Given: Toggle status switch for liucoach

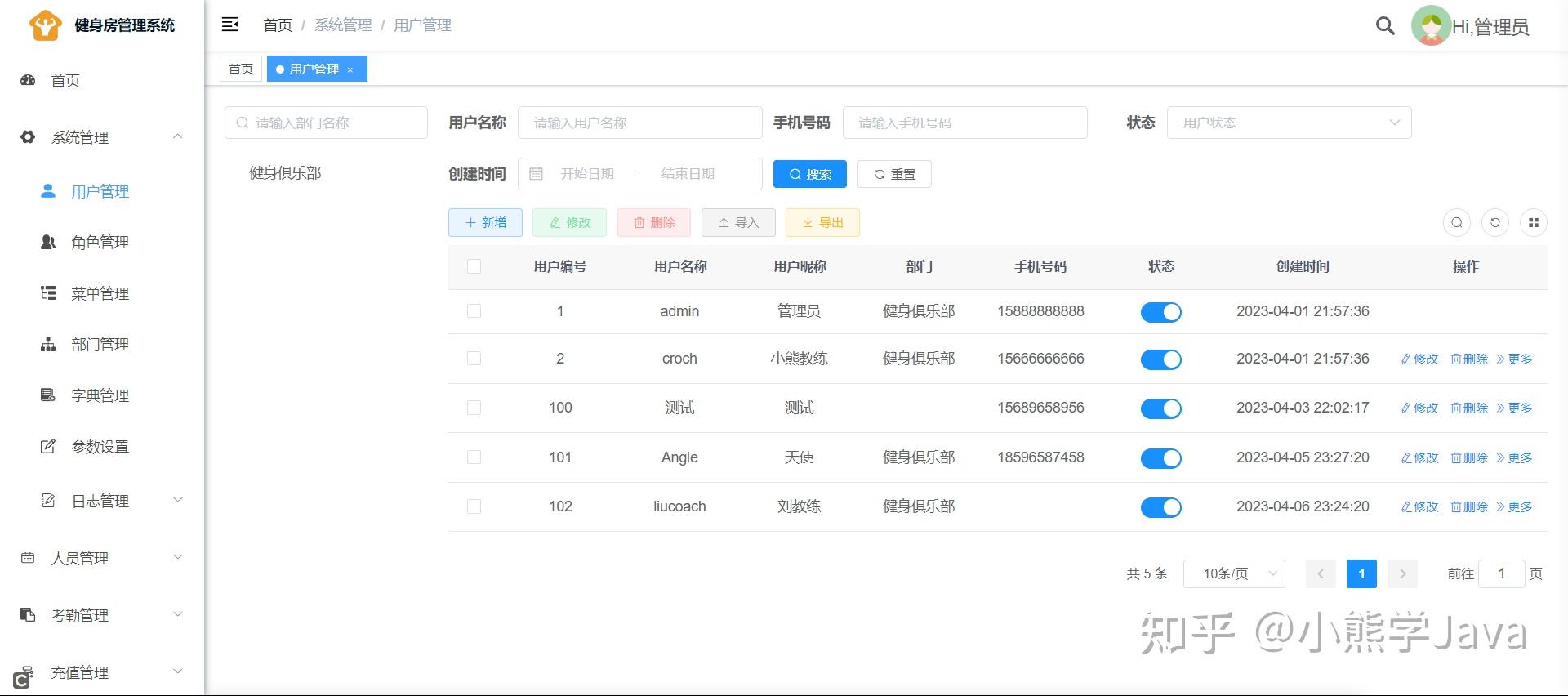Looking at the screenshot, I should [x=1160, y=506].
